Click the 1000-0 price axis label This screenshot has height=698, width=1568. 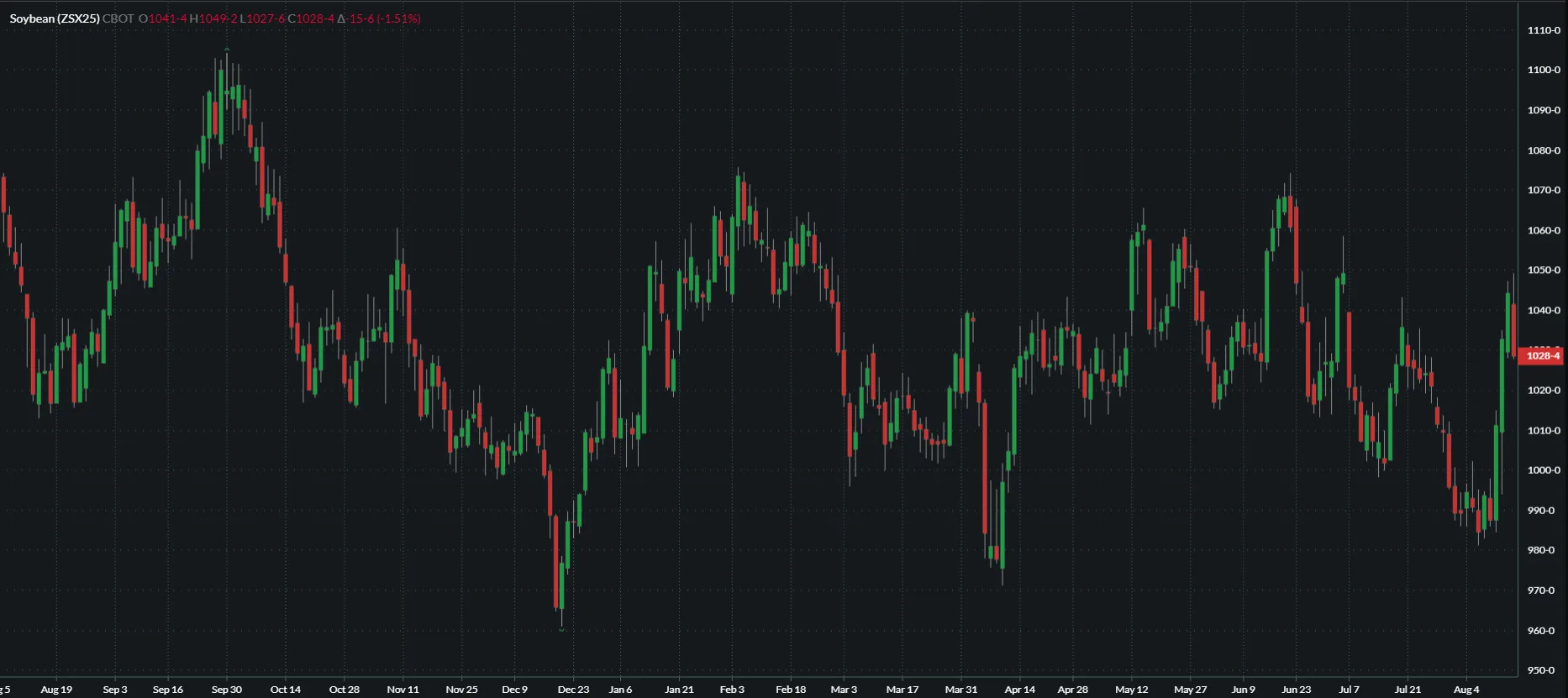coord(1544,470)
